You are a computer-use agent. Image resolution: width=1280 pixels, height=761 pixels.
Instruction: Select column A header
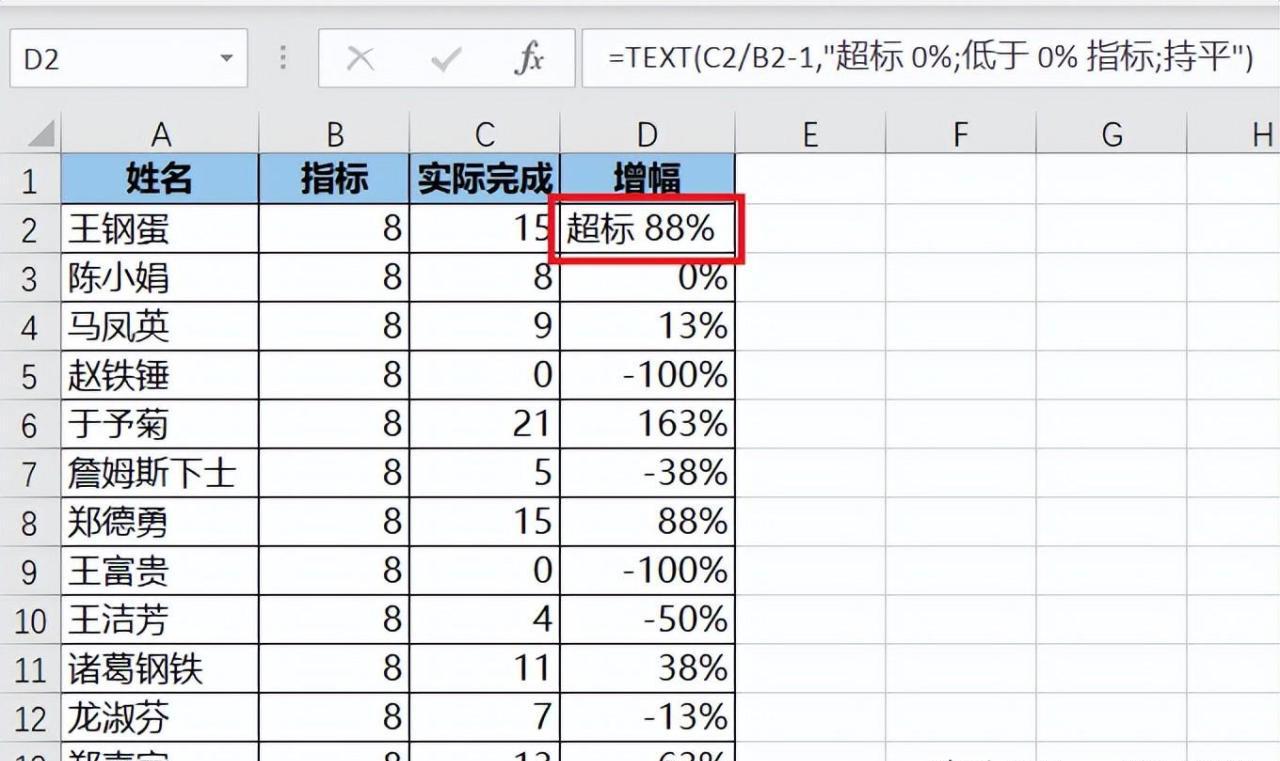pyautogui.click(x=160, y=133)
